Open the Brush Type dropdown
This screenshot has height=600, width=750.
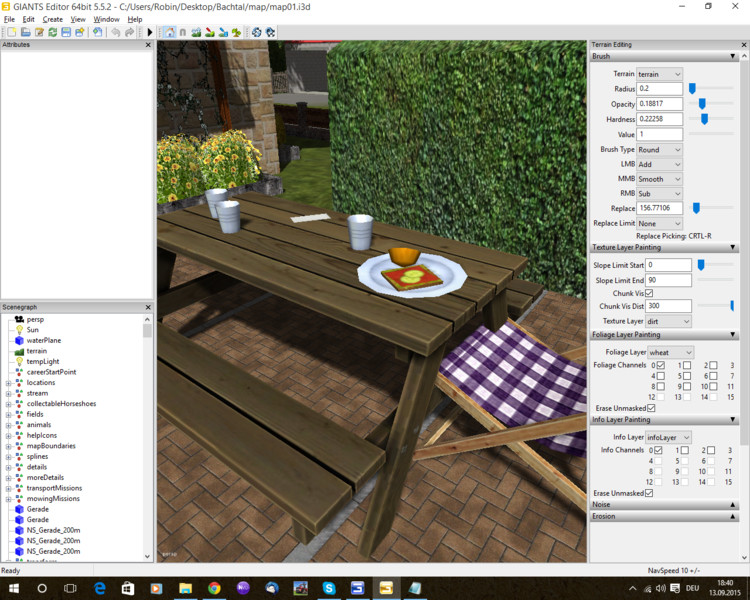[x=659, y=150]
